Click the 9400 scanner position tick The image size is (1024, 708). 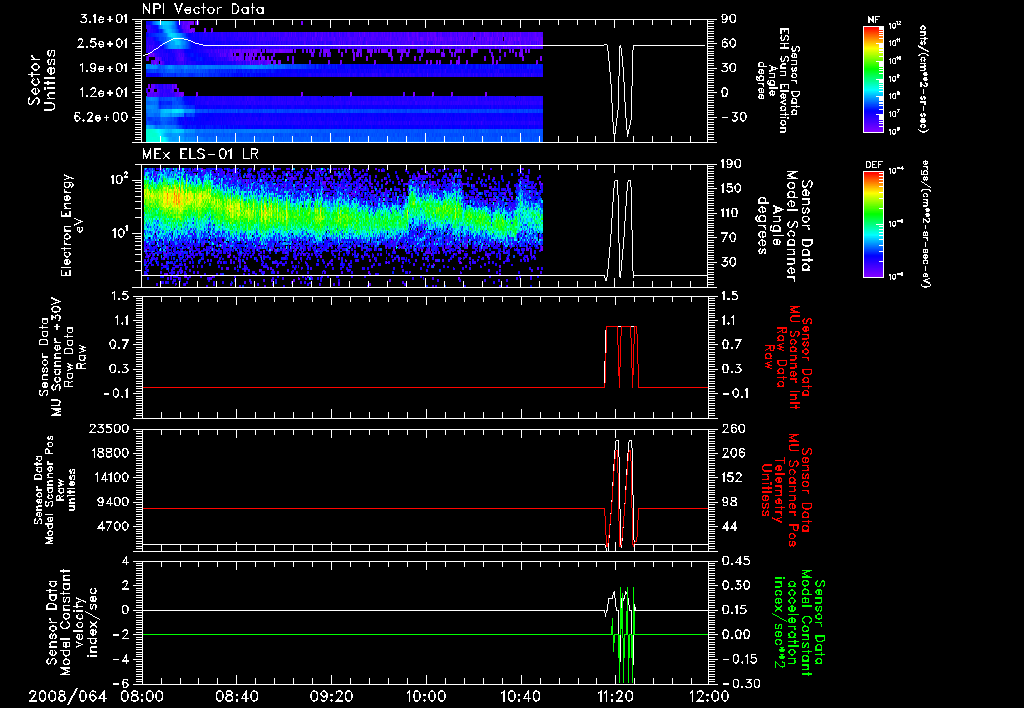pyautogui.click(x=113, y=502)
